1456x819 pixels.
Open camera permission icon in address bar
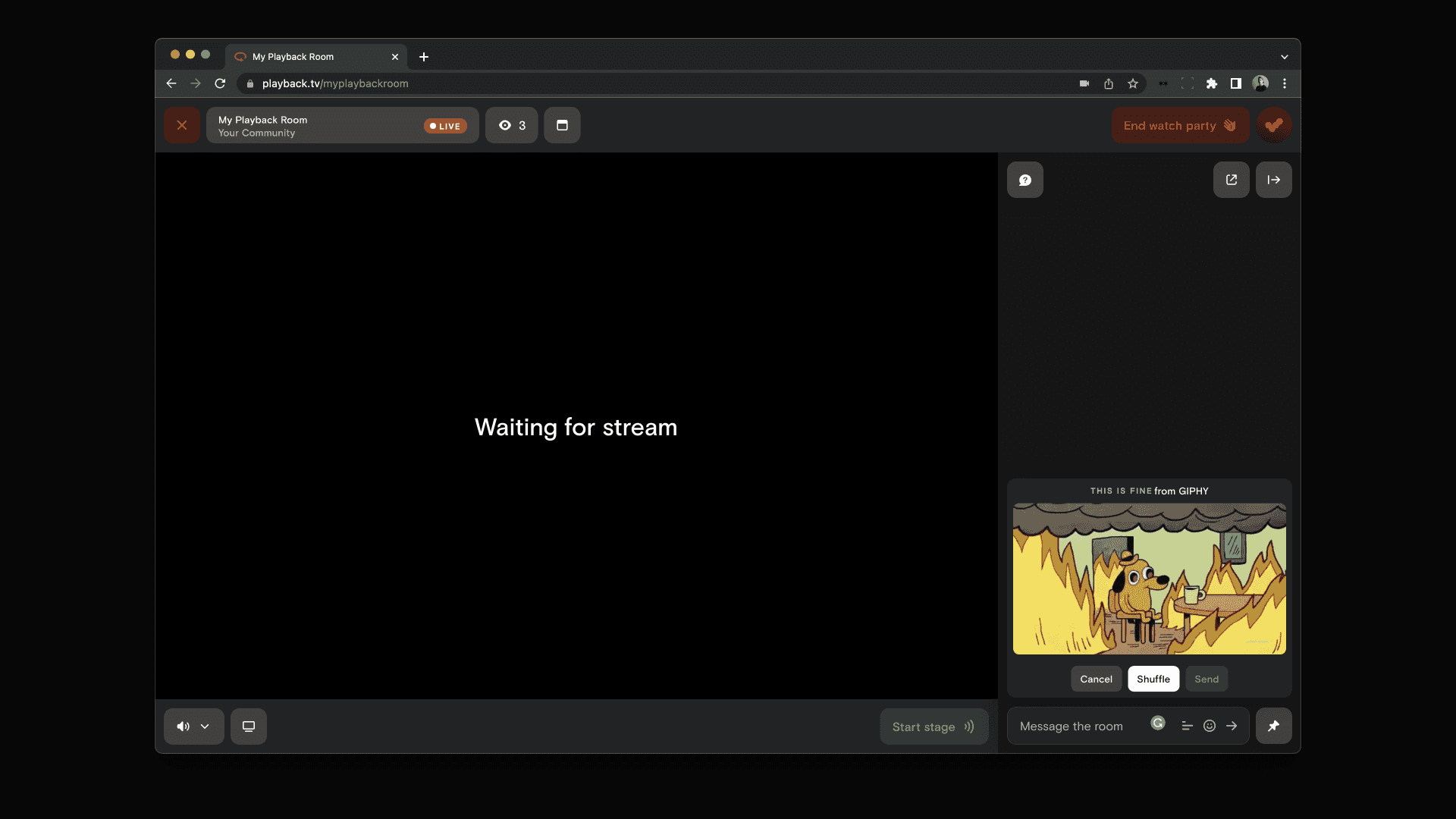pos(1084,83)
